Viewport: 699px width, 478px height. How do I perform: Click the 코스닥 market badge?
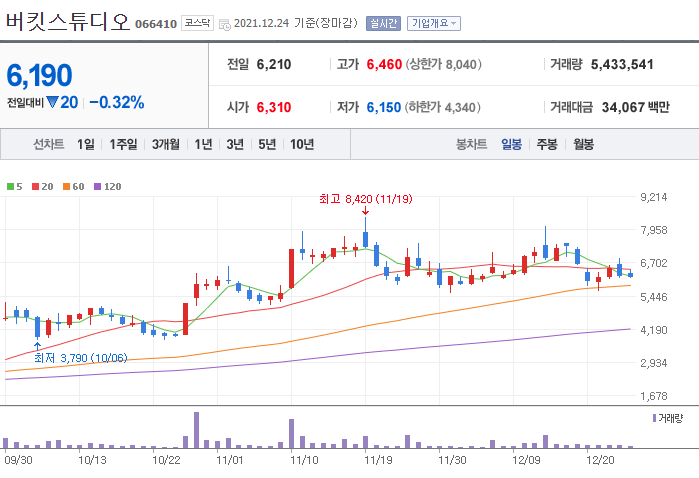click(x=197, y=23)
